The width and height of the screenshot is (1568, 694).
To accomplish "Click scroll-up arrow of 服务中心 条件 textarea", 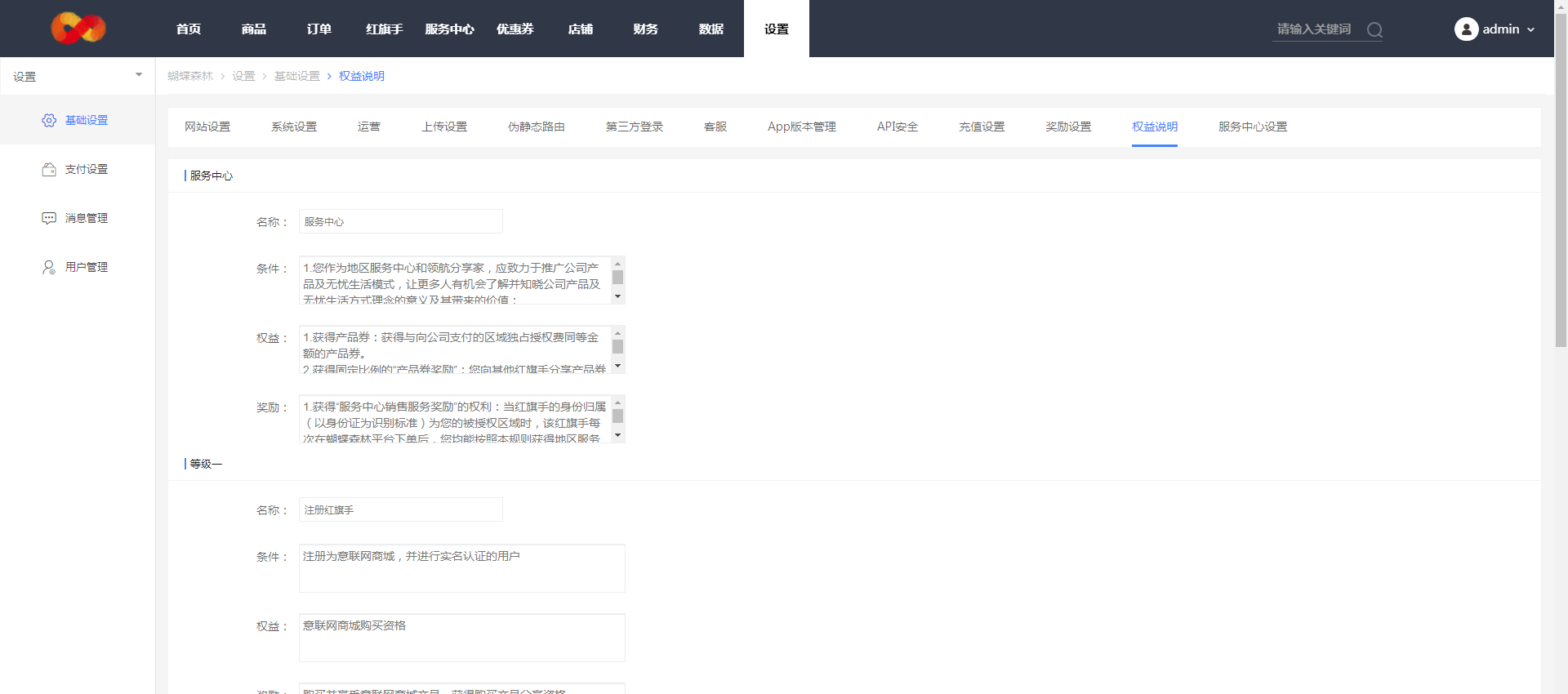I will point(618,264).
